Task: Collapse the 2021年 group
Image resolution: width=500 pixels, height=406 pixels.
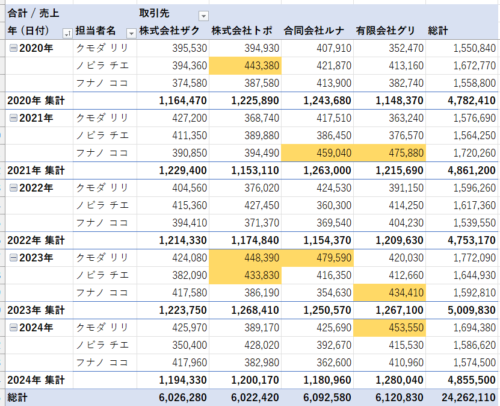Action: click(13, 118)
